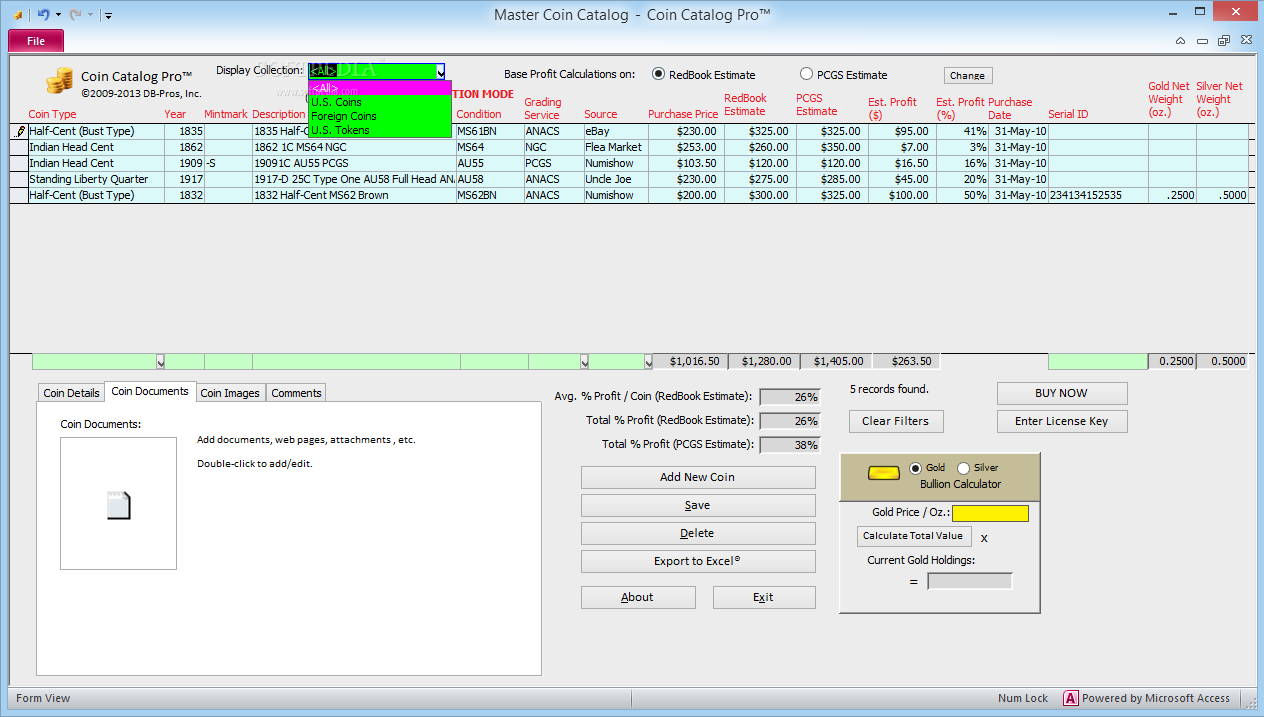Click the Undo arrow in the quick access toolbar
The height and width of the screenshot is (717, 1264).
pos(43,15)
